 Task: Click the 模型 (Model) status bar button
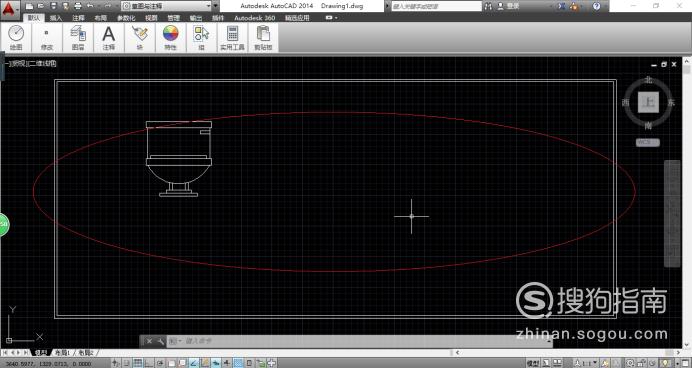coord(533,363)
